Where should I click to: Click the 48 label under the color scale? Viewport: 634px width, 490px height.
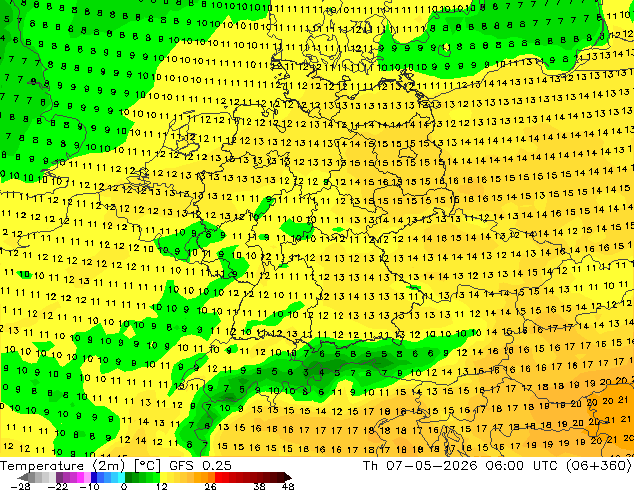point(288,486)
